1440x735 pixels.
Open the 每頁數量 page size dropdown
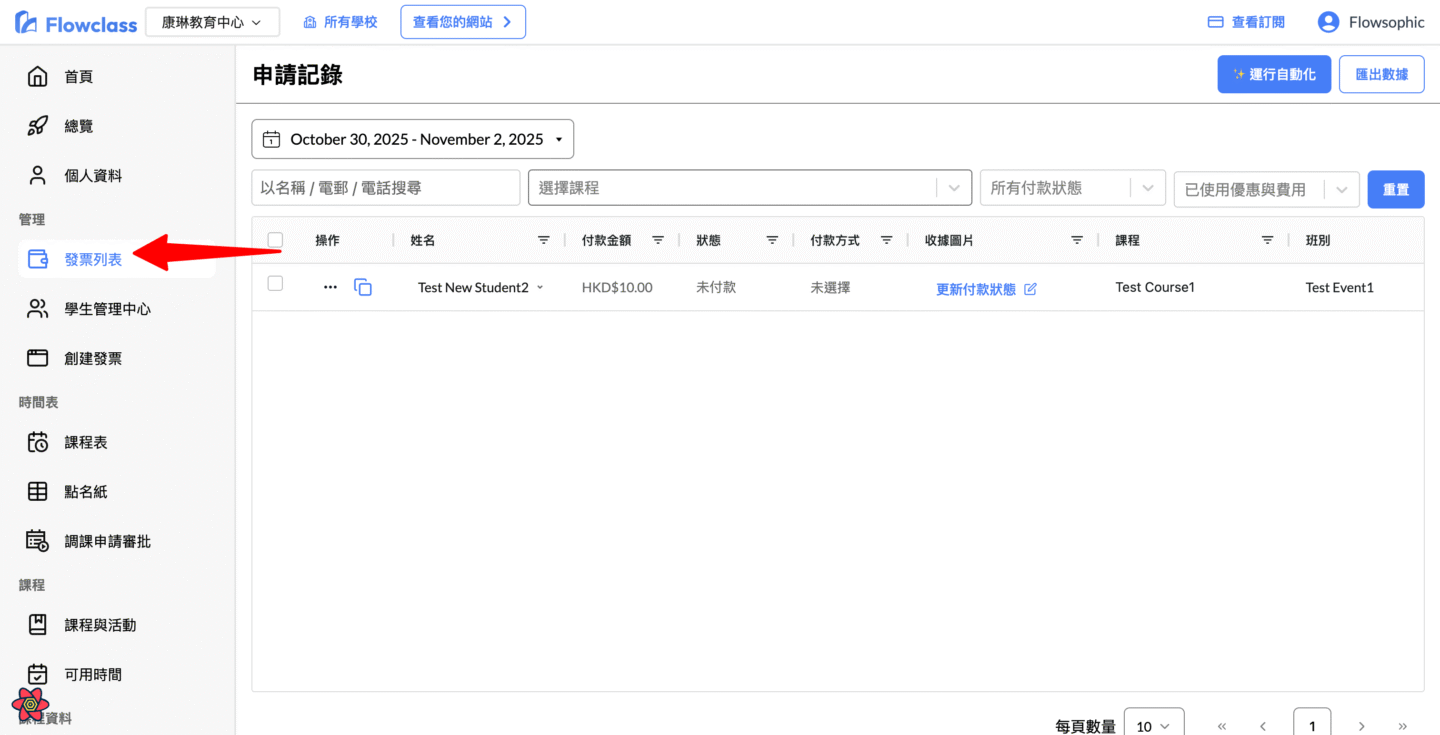click(1153, 726)
